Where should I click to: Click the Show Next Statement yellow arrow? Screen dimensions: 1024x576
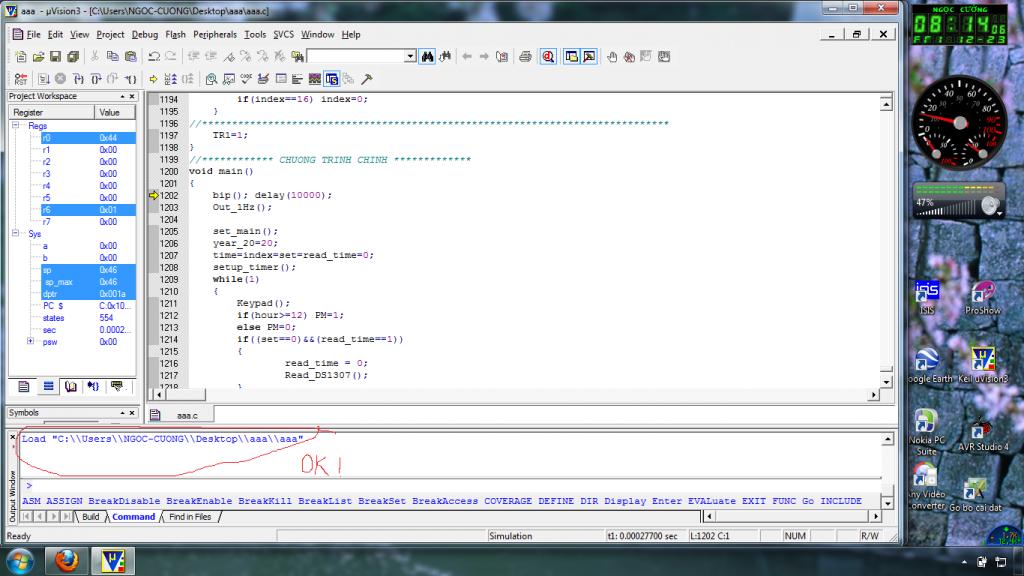pyautogui.click(x=153, y=79)
